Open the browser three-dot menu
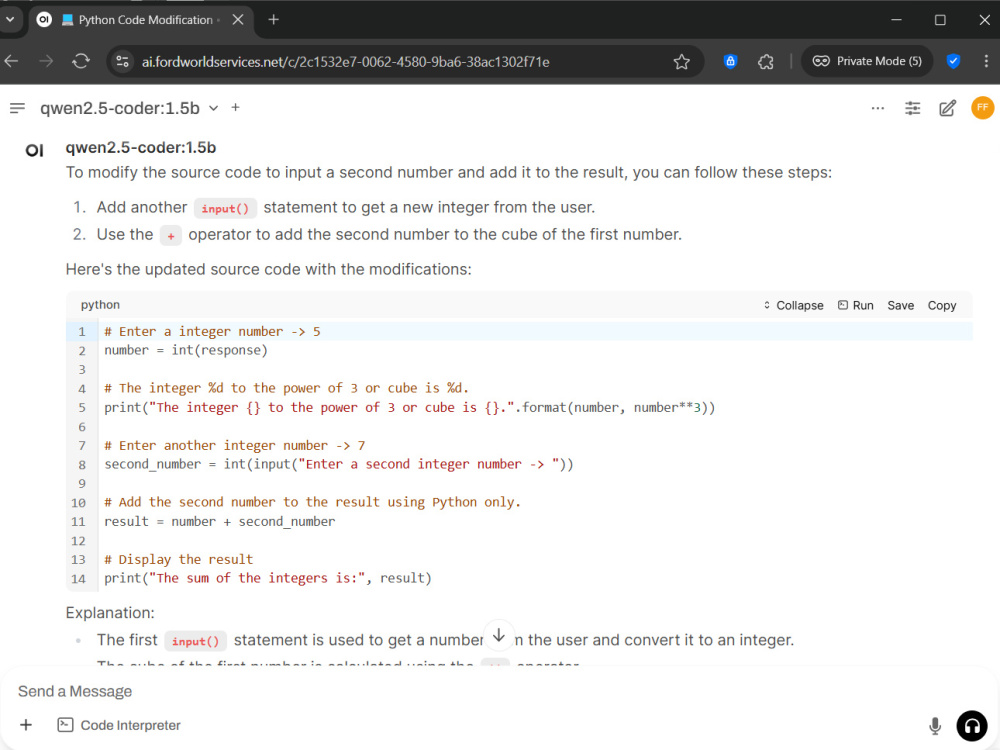The height and width of the screenshot is (750, 1000). coord(986,61)
